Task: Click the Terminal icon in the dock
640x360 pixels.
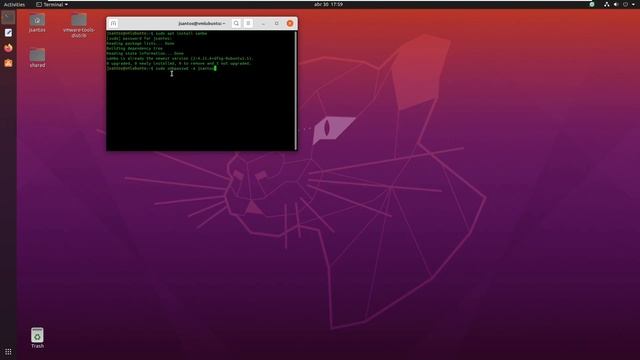Action: point(8,17)
